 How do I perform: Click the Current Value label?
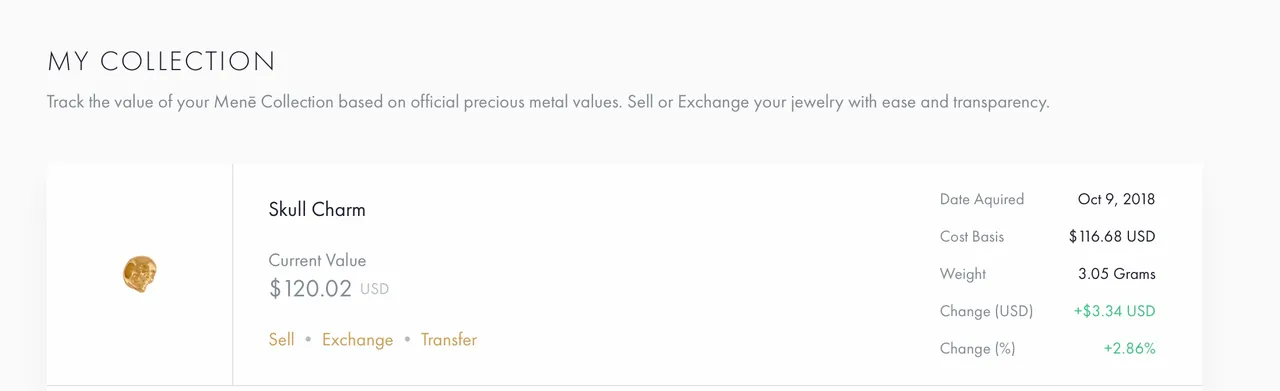317,260
